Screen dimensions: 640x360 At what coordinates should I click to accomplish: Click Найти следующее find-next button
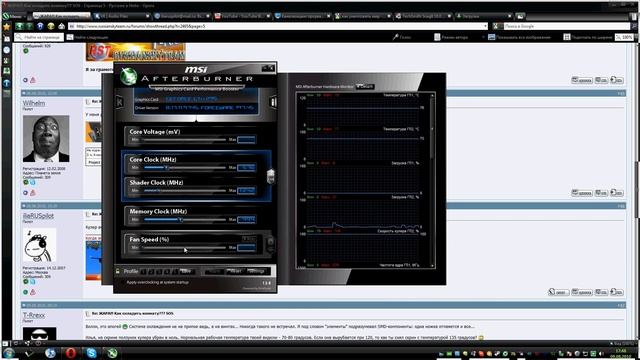88,37
